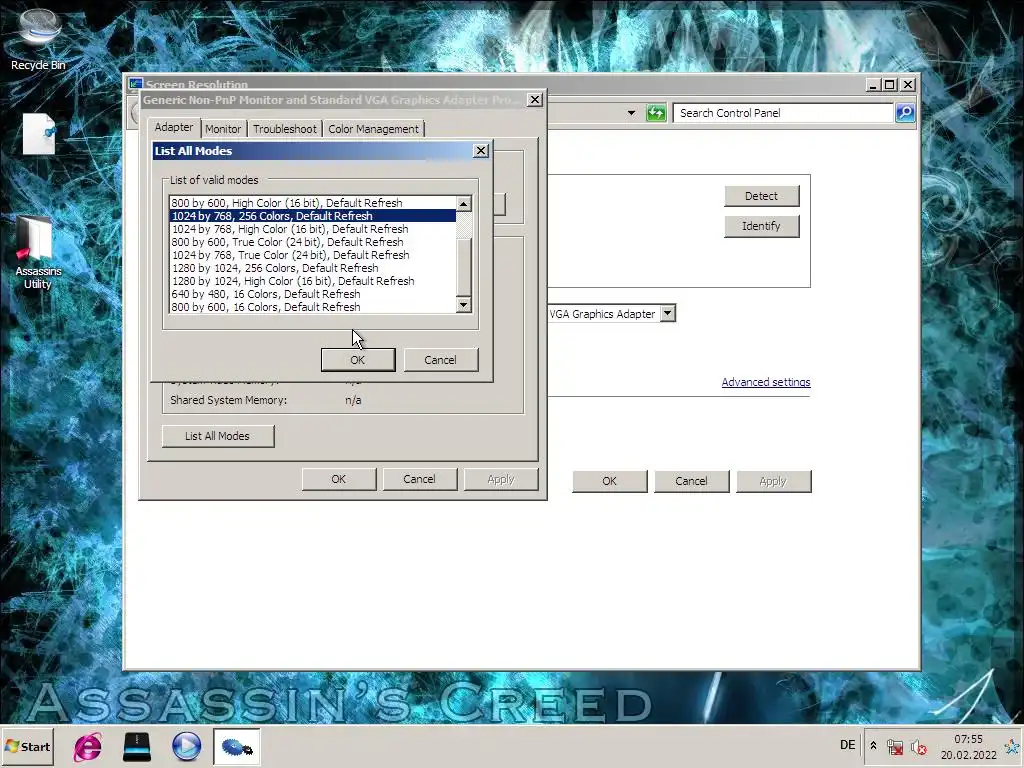
Task: Click Apply in Screen Resolution window
Action: point(773,481)
